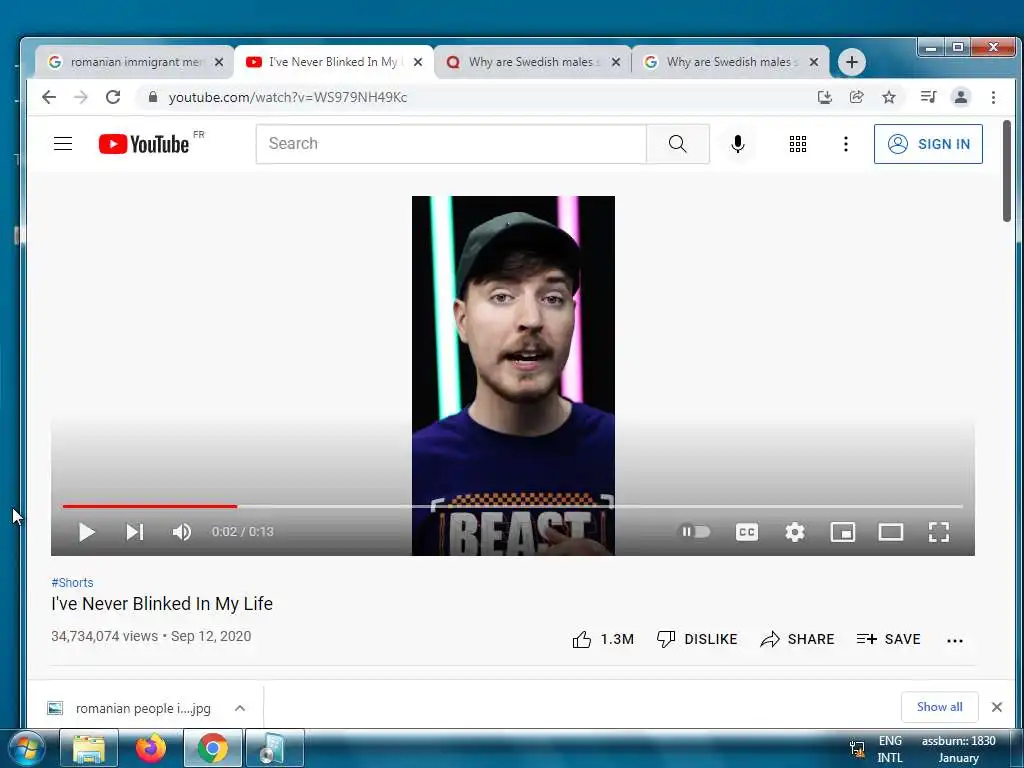Click the address bar URL
Viewport: 1024px width, 768px height.
[287, 97]
